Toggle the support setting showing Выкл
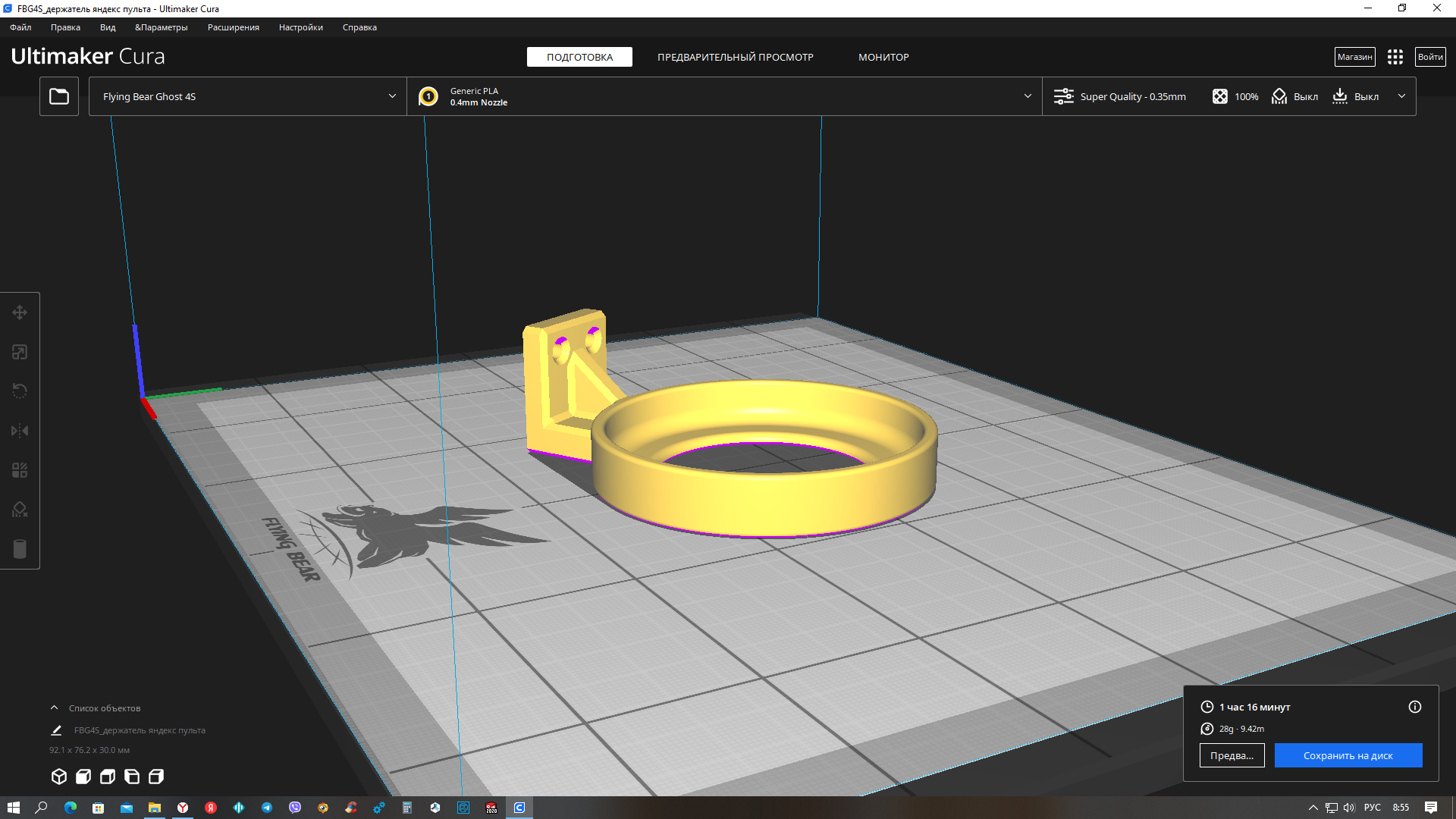 [1295, 96]
